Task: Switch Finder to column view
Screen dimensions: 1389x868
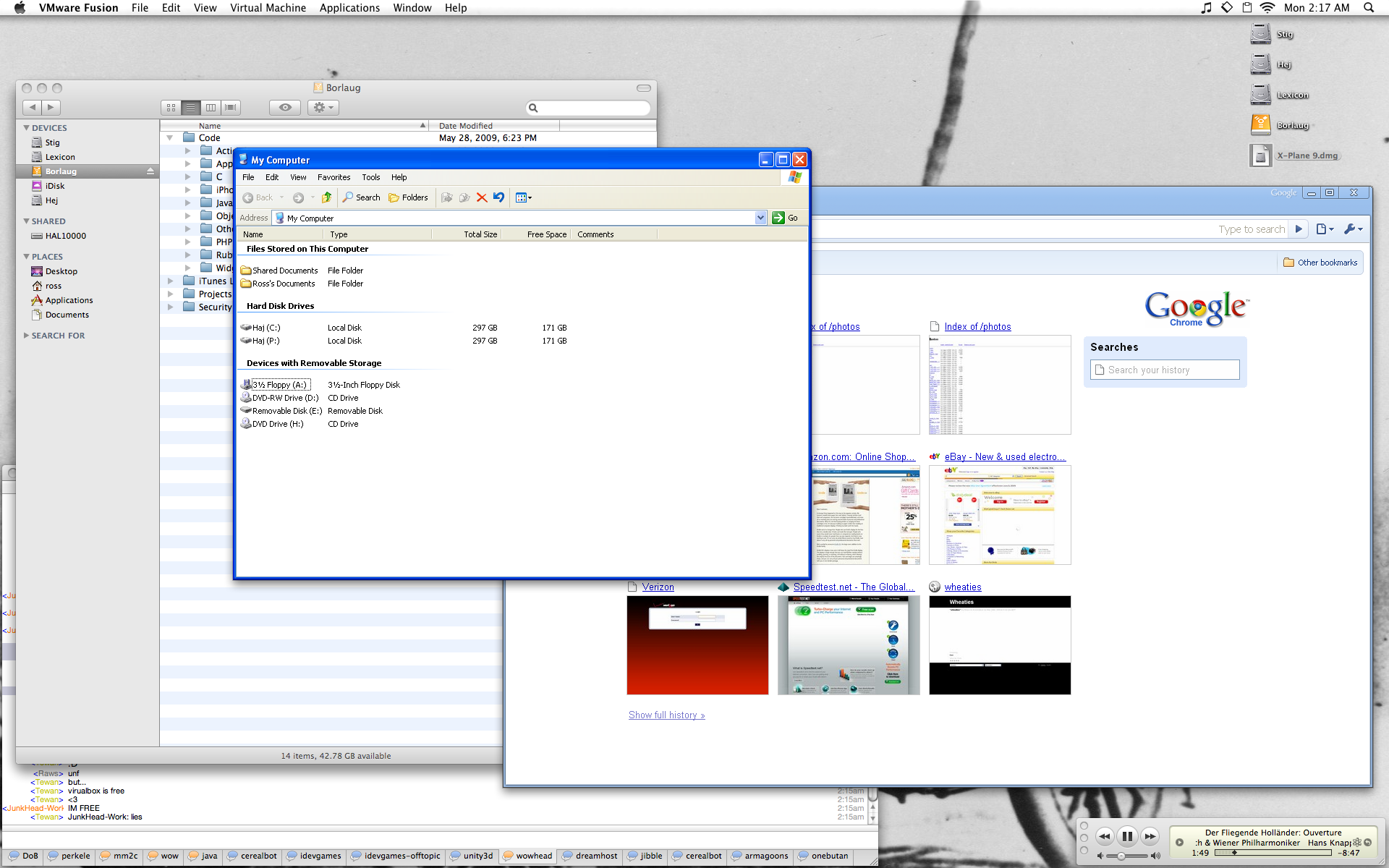Action: point(211,108)
